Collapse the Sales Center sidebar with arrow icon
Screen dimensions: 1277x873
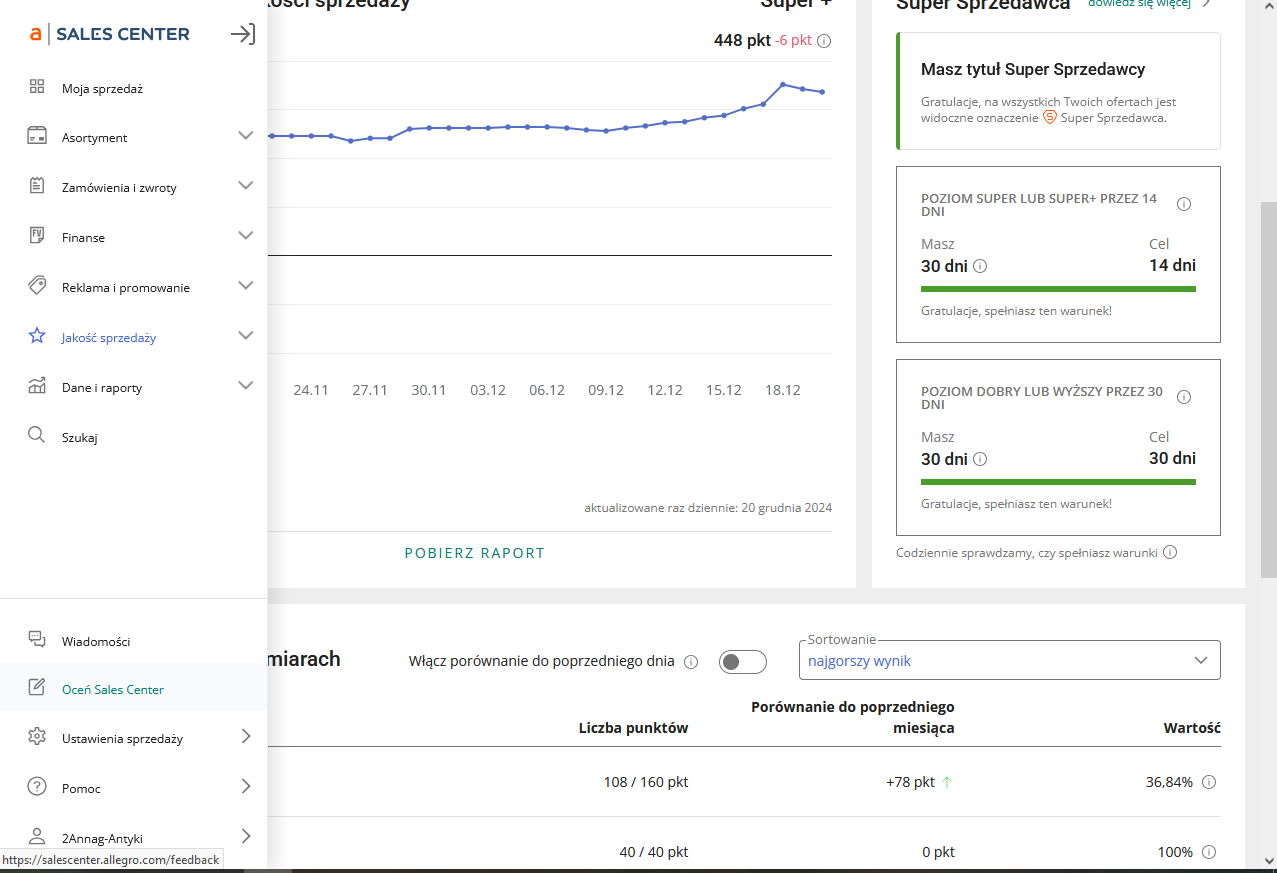tap(242, 34)
